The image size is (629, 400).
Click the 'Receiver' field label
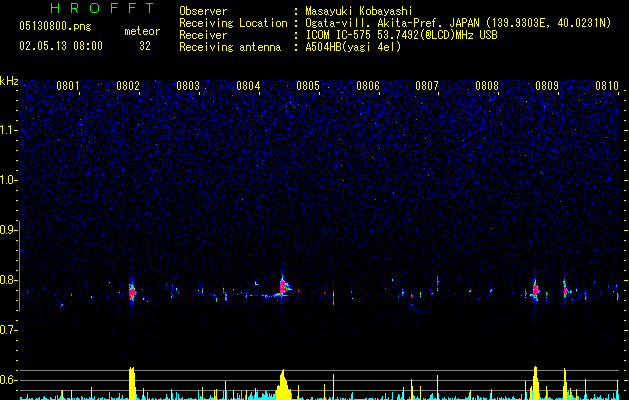click(203, 35)
